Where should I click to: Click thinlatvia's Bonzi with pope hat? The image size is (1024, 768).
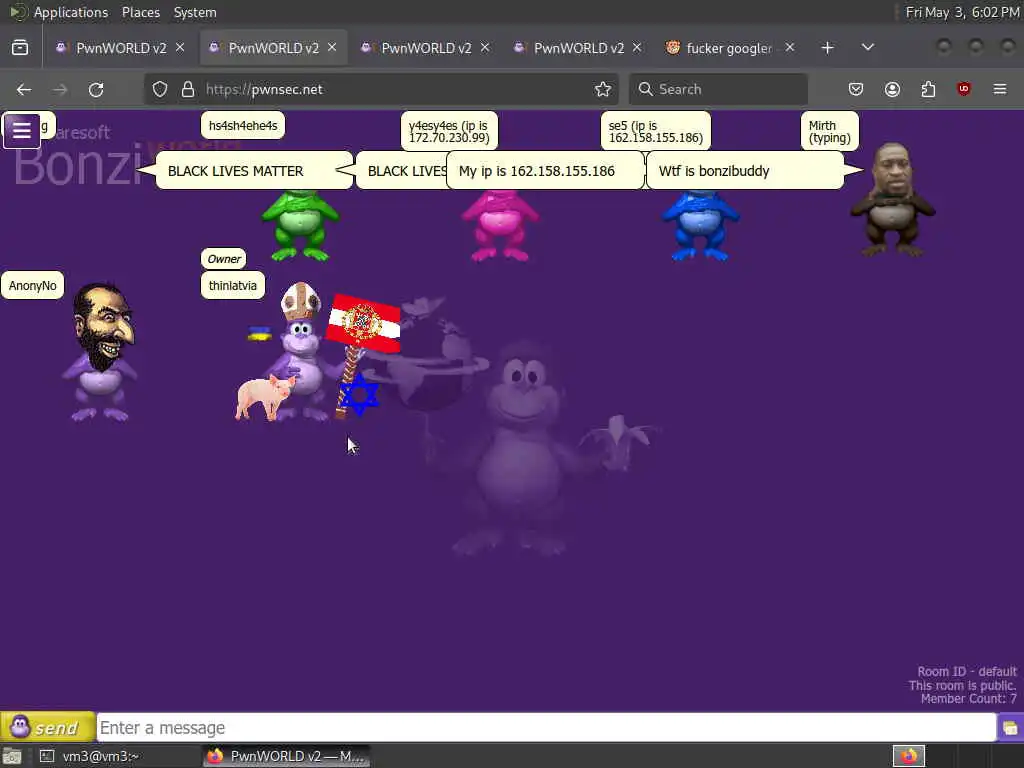coord(302,353)
